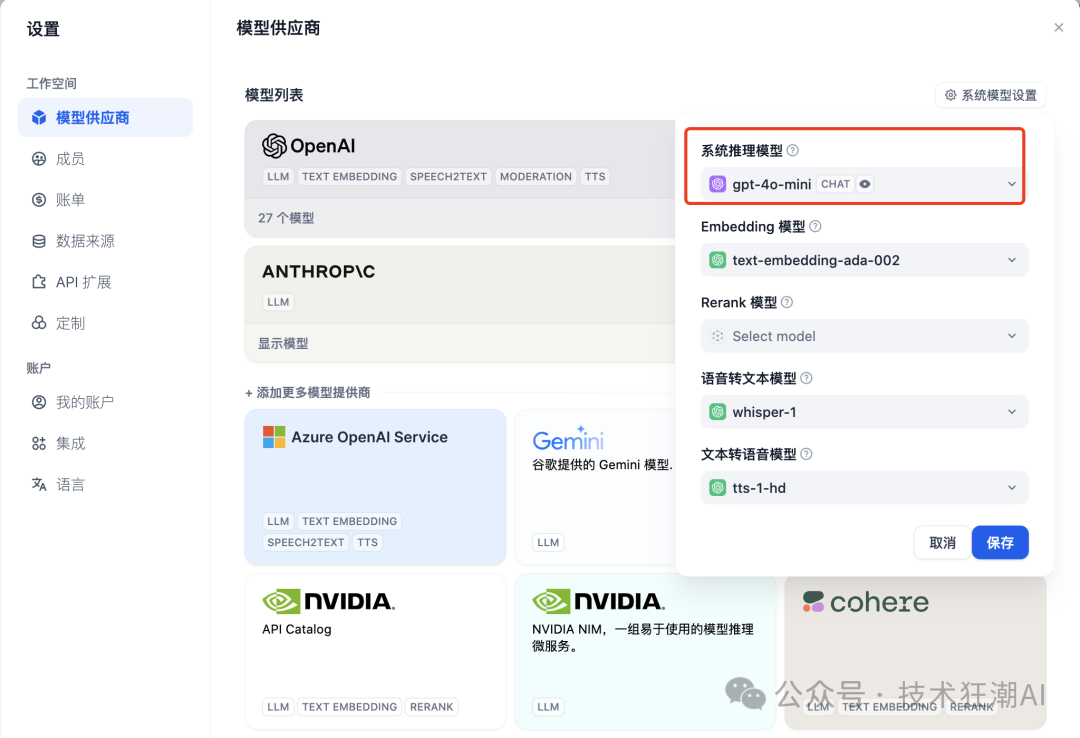Image resolution: width=1080 pixels, height=738 pixels.
Task: Click the help icon beside 语音转文本模型
Action: coord(807,379)
